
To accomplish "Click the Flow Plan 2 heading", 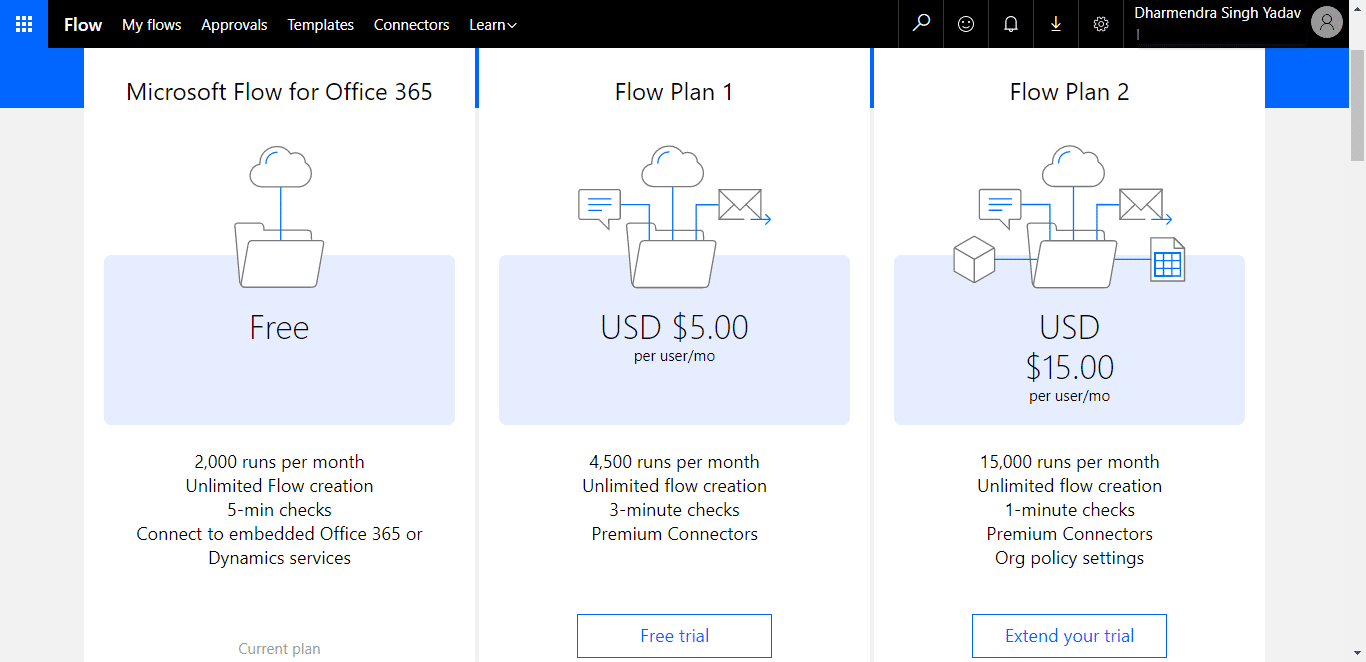I will coord(1069,92).
